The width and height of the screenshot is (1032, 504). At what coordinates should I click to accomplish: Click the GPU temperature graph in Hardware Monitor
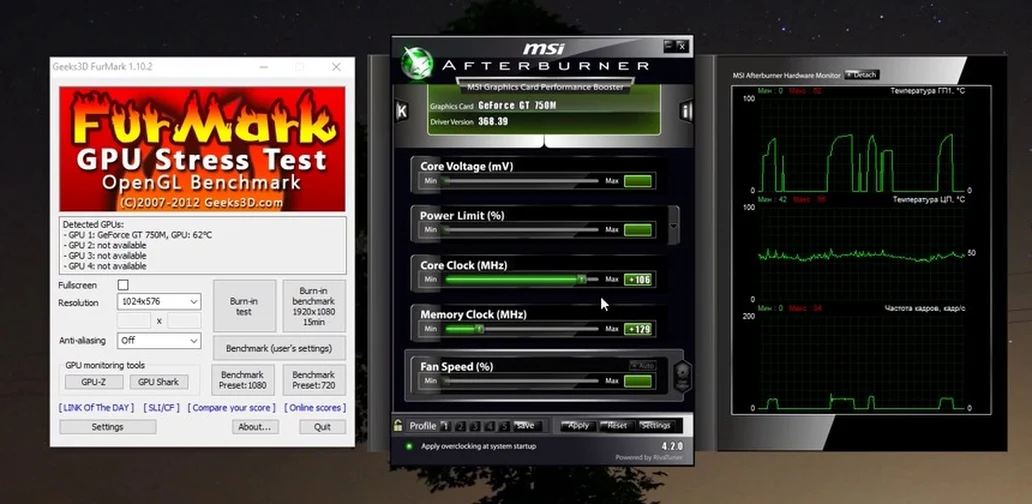click(x=862, y=144)
